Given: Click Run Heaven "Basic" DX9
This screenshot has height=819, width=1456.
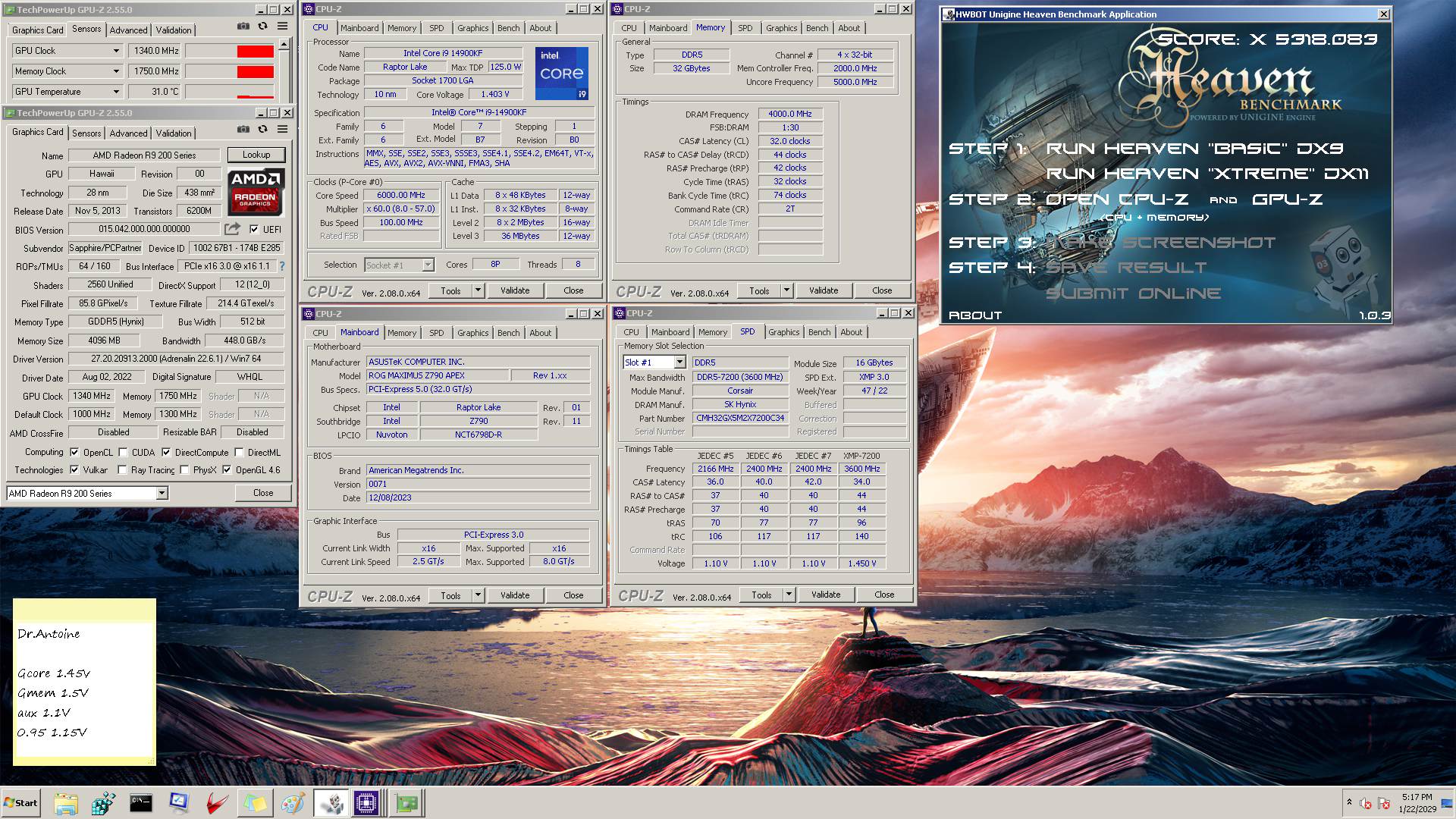Looking at the screenshot, I should (x=1194, y=149).
